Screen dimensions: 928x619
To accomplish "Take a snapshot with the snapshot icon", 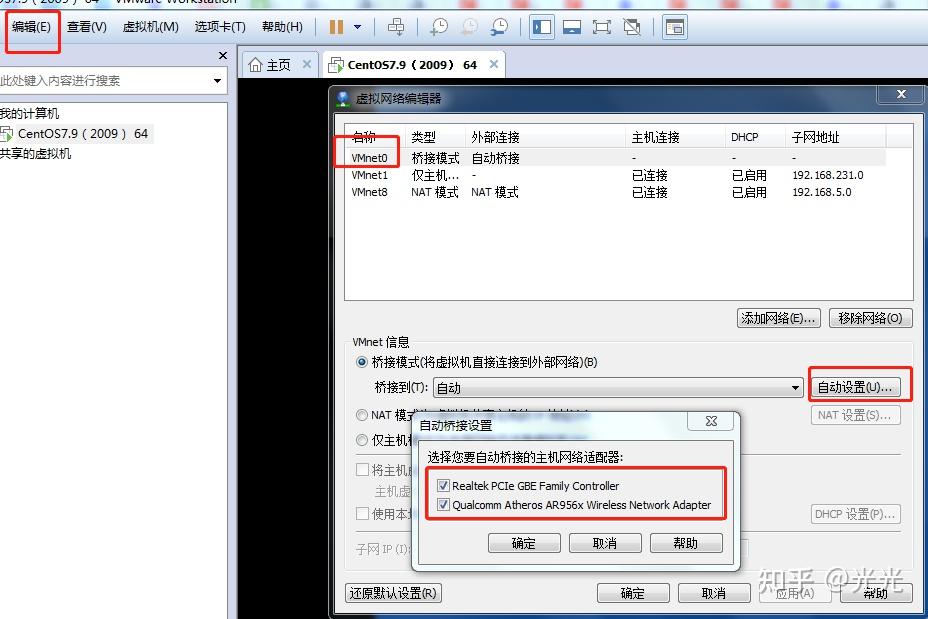I will [439, 27].
